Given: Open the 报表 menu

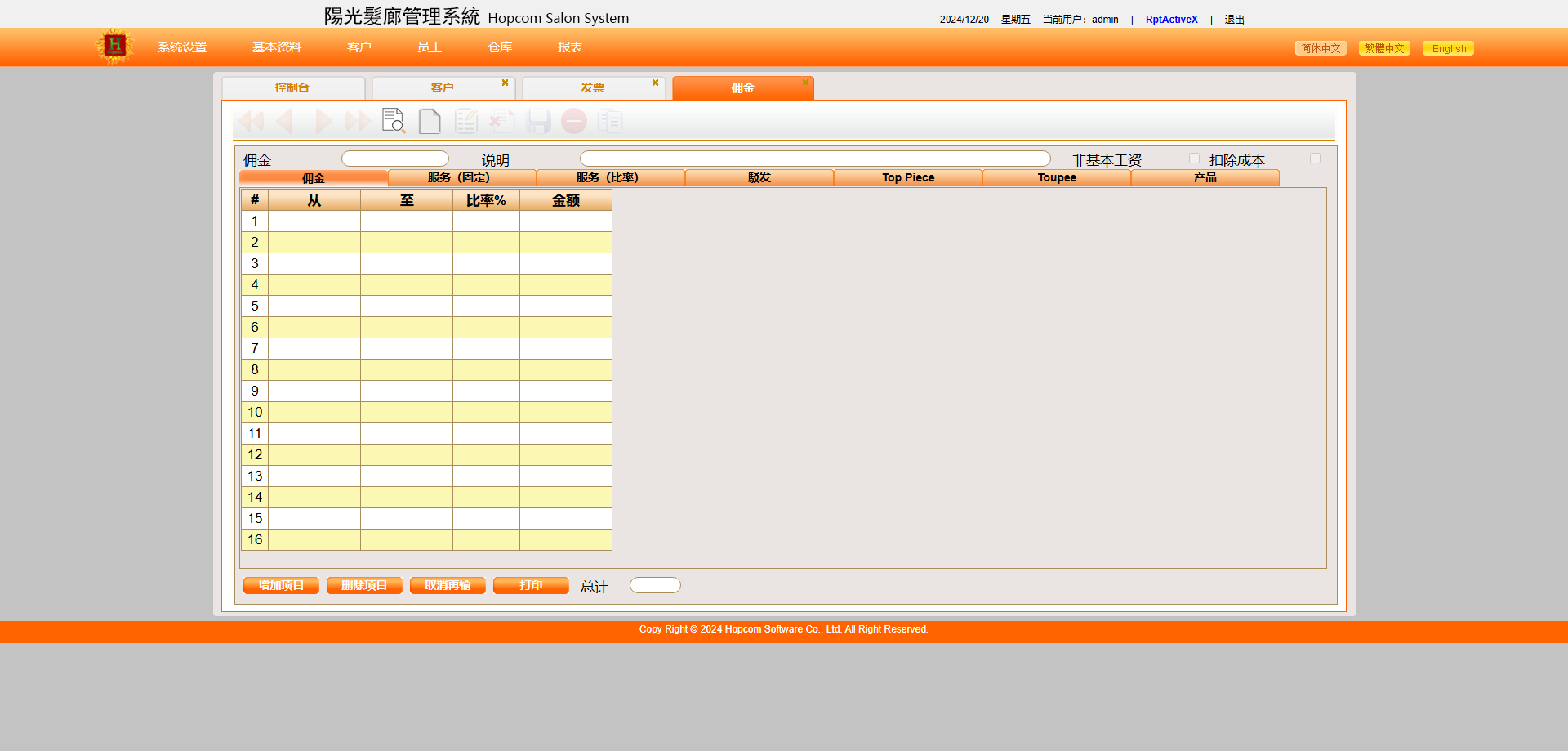Looking at the screenshot, I should [x=570, y=47].
